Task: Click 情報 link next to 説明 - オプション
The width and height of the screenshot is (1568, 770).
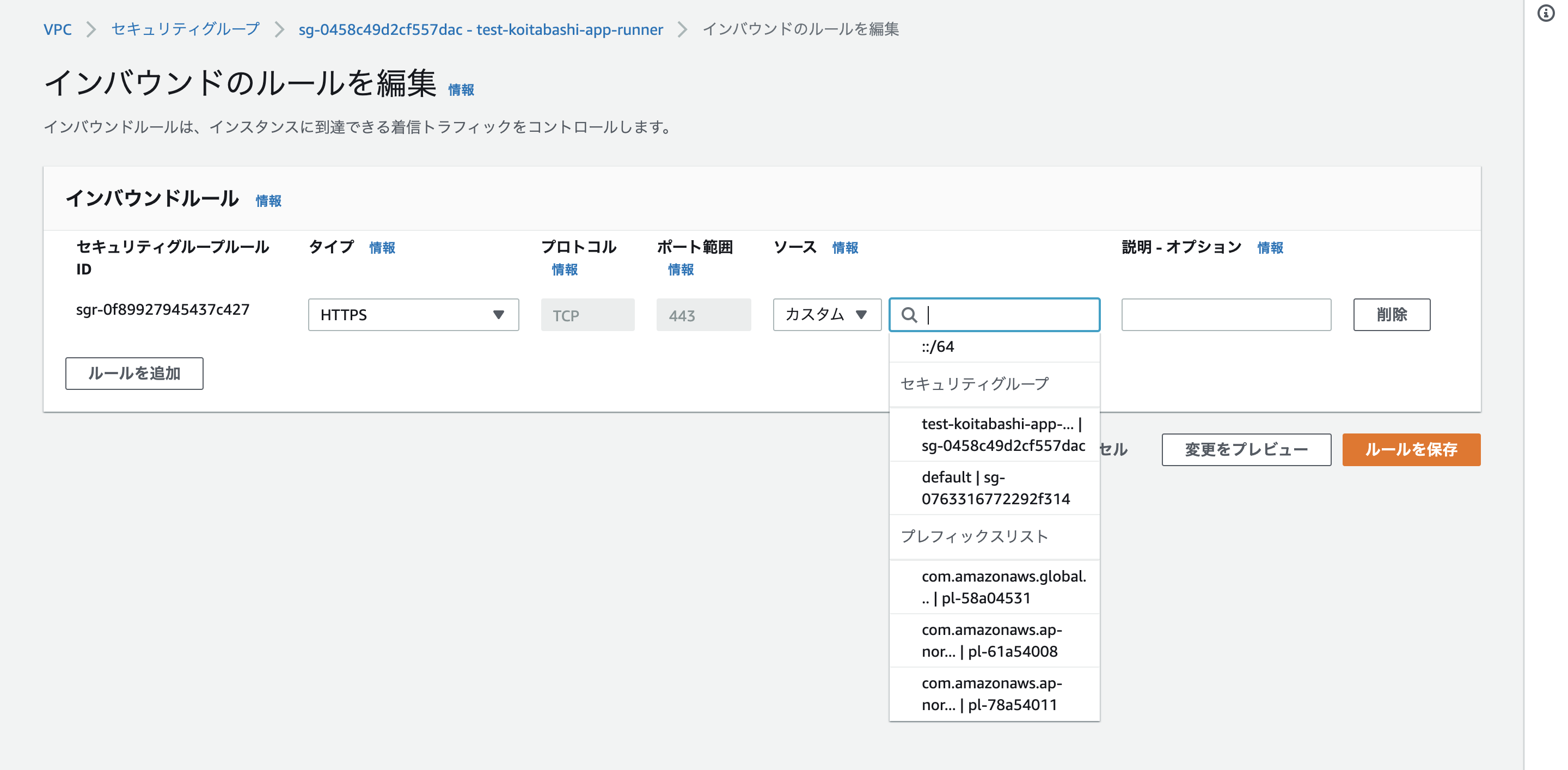Action: point(1270,248)
